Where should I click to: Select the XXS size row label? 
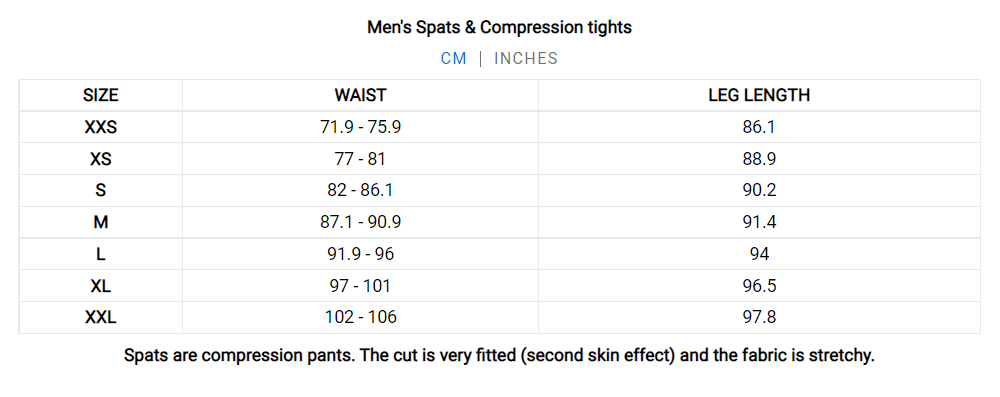point(101,127)
